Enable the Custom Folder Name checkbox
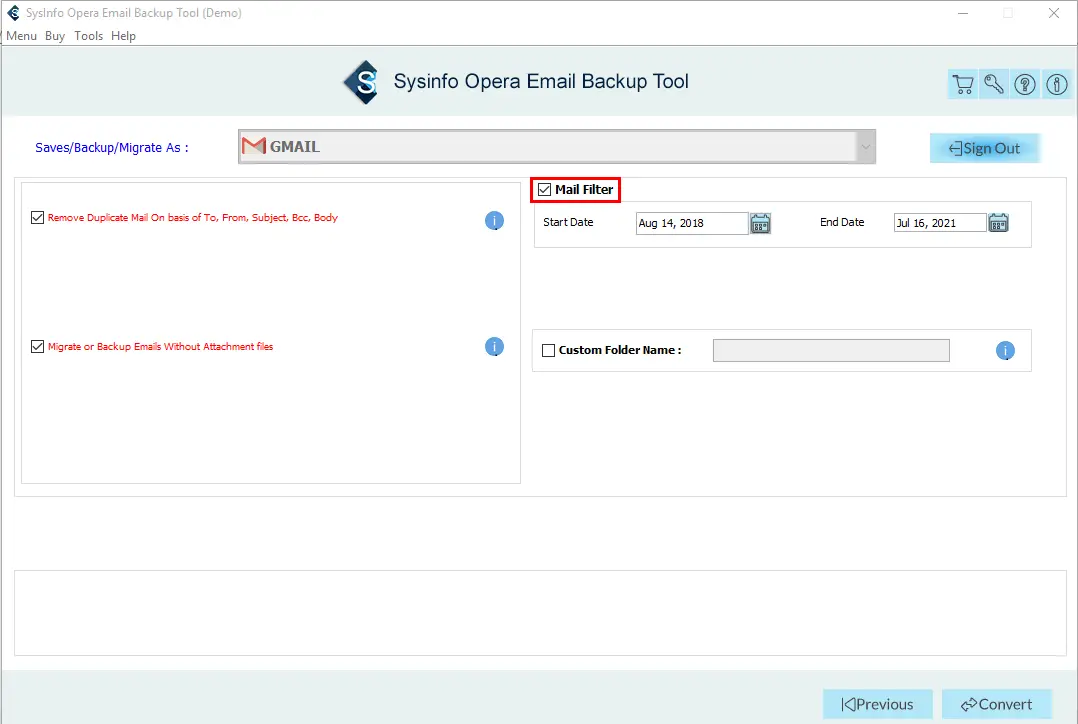1078x724 pixels. [x=549, y=351]
